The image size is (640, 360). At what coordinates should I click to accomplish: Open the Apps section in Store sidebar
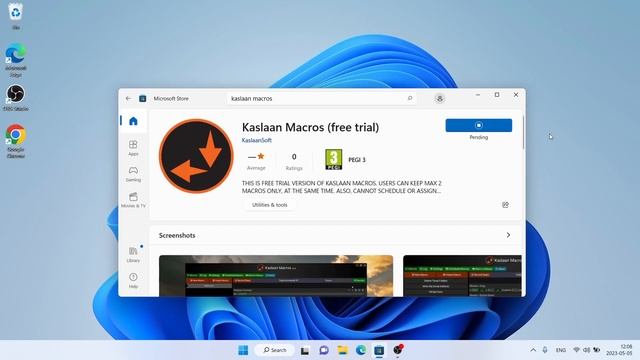pos(133,148)
